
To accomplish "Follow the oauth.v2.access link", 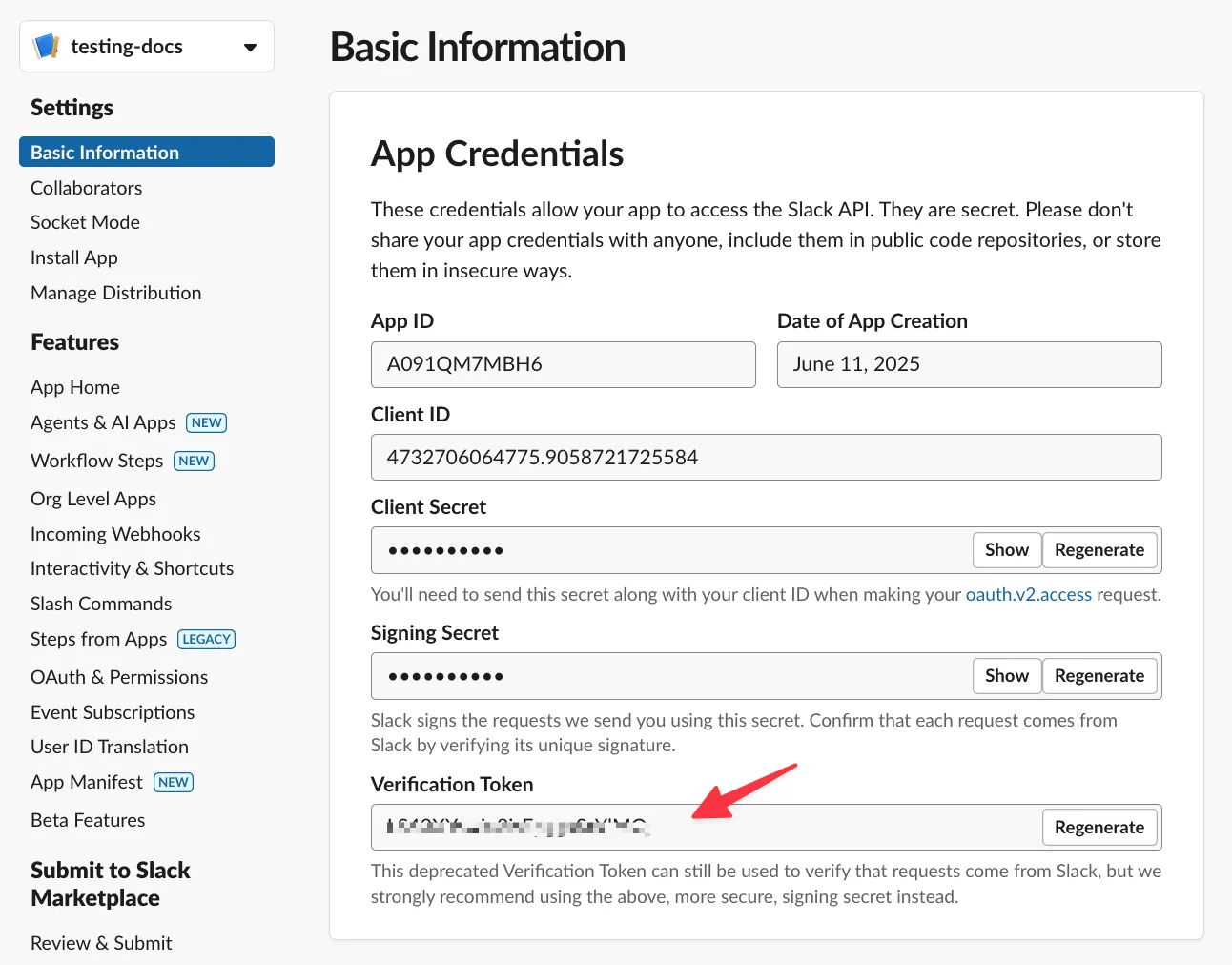I will click(1028, 595).
